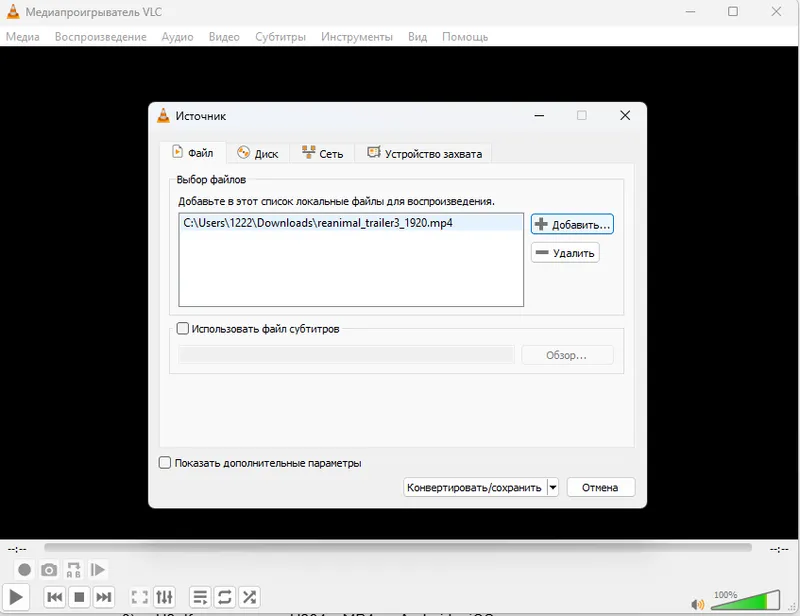
Task: Click Конвертировать/сохранить button
Action: 474,487
